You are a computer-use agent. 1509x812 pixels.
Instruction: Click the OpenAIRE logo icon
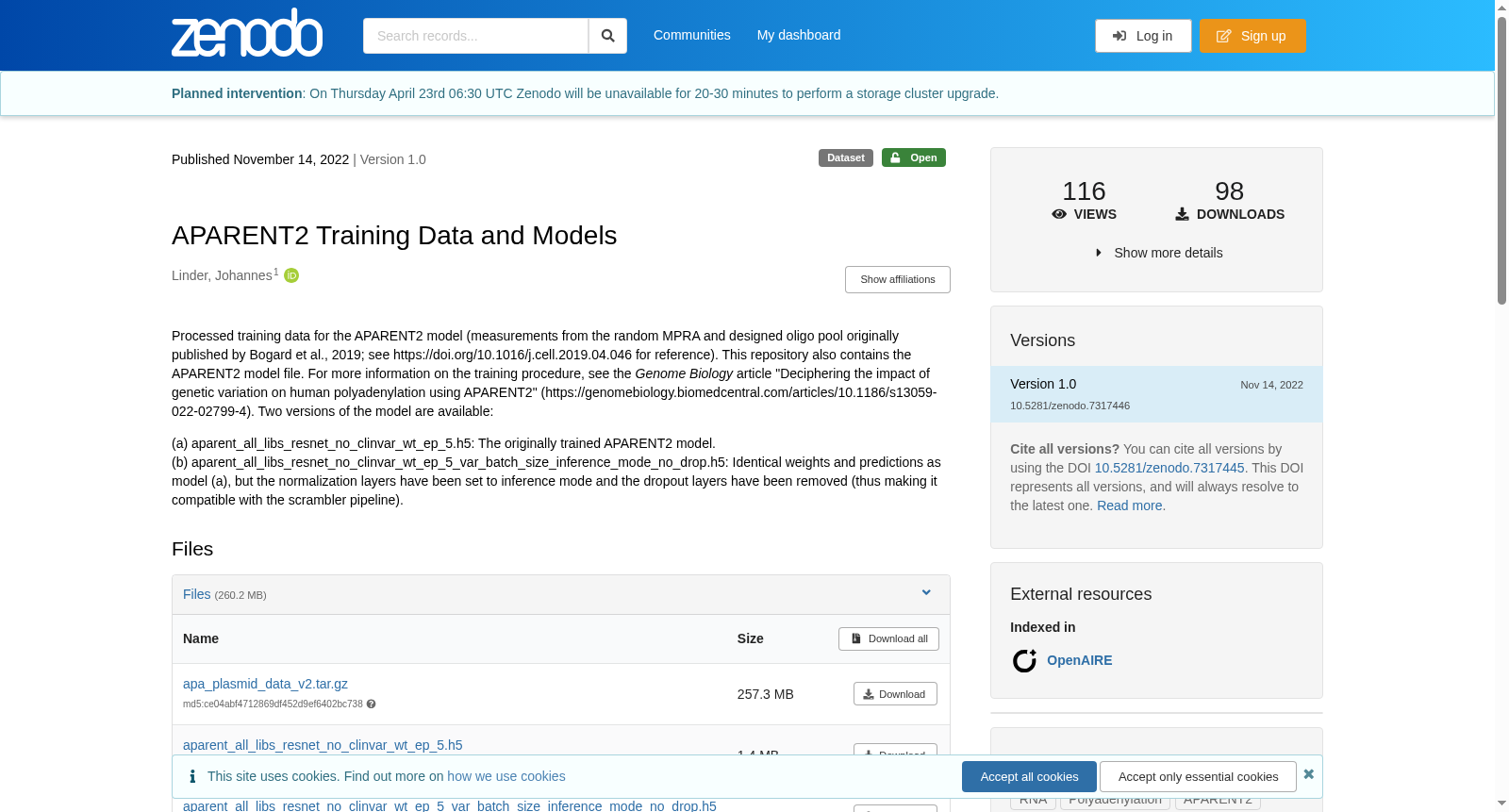1024,660
